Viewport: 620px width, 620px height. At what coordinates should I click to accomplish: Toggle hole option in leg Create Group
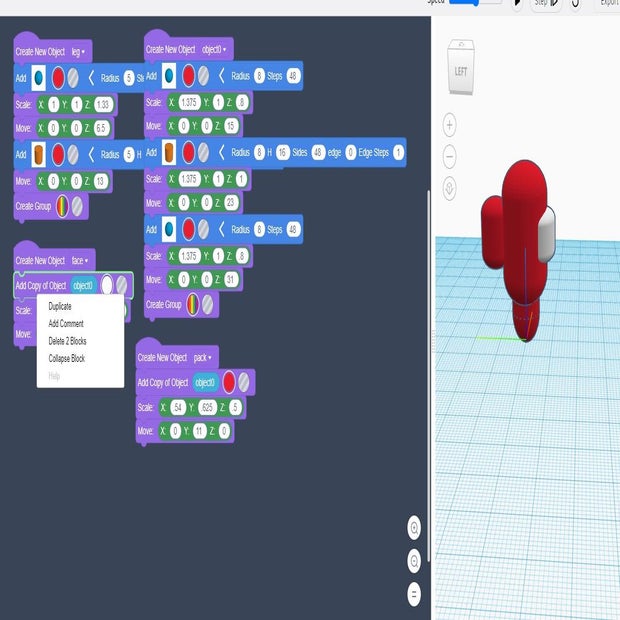(x=77, y=205)
